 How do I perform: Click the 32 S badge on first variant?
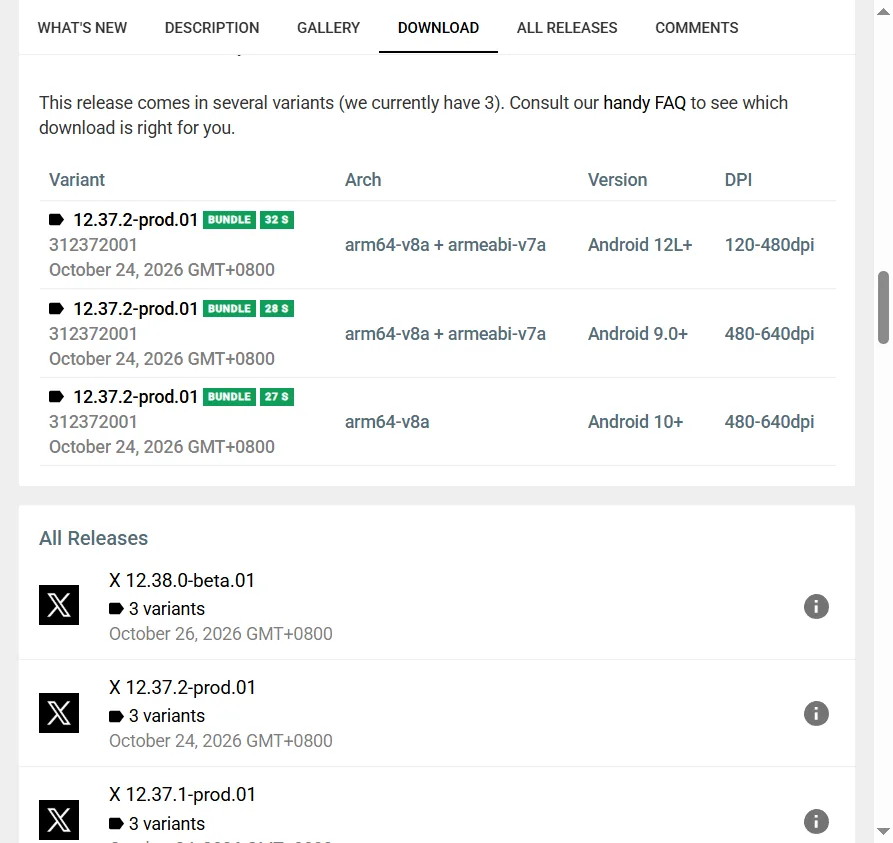277,220
